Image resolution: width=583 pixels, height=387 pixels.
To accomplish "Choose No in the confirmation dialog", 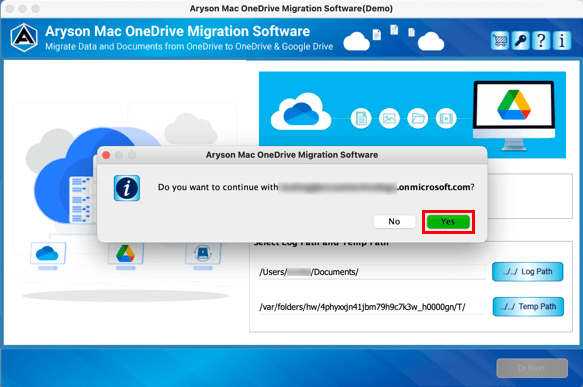I will click(394, 222).
